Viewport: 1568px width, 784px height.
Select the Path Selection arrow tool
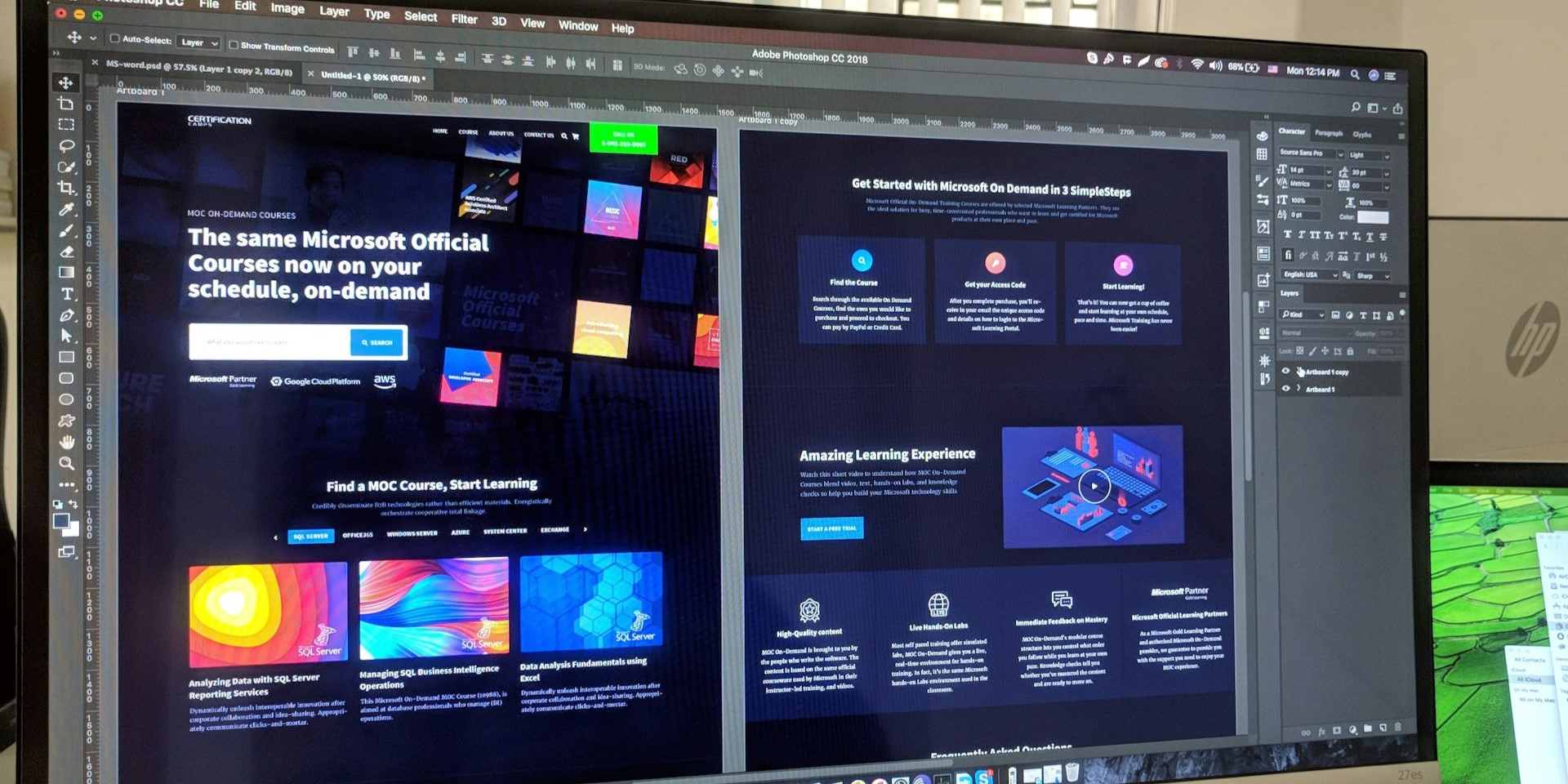pos(67,336)
